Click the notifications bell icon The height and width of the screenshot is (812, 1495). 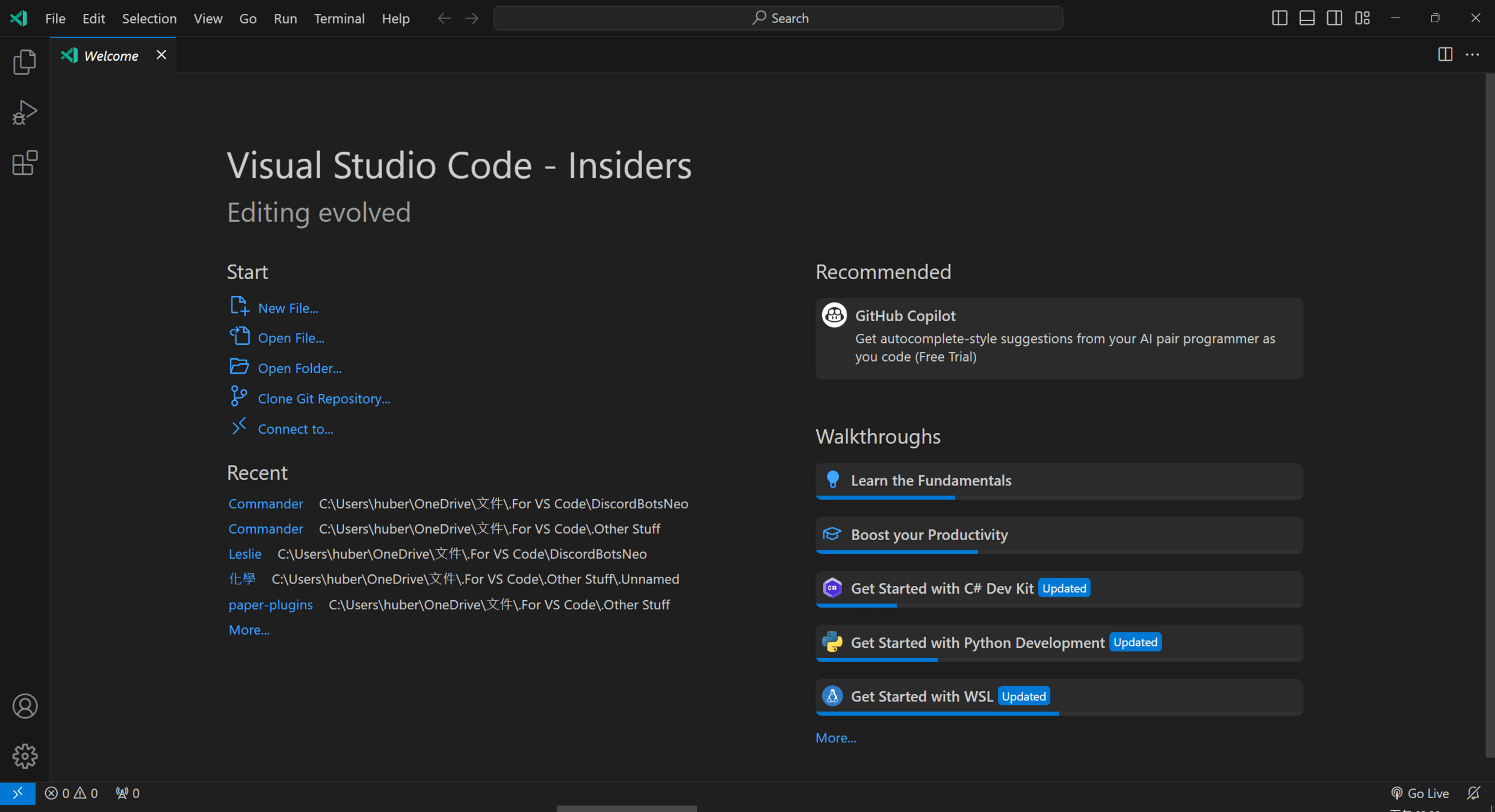pos(1473,793)
